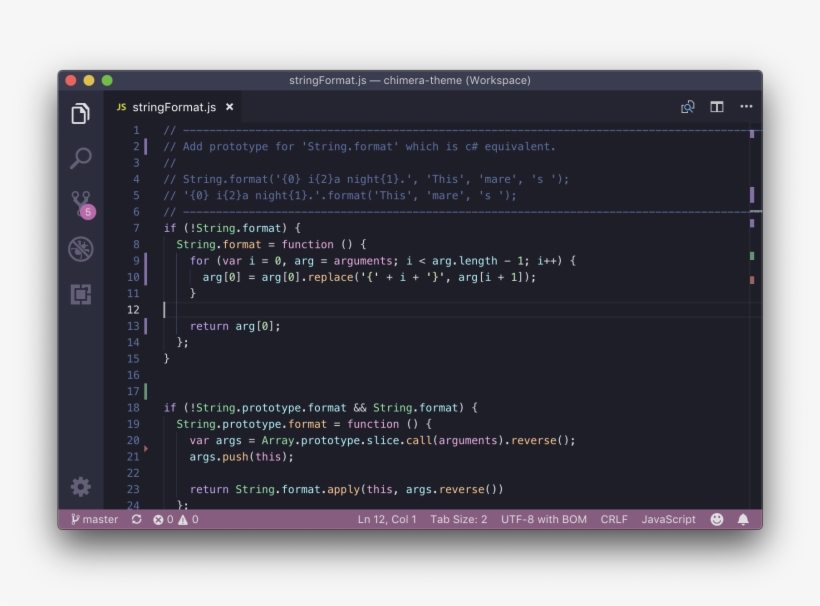Click the green change marker at line 17

click(146, 391)
